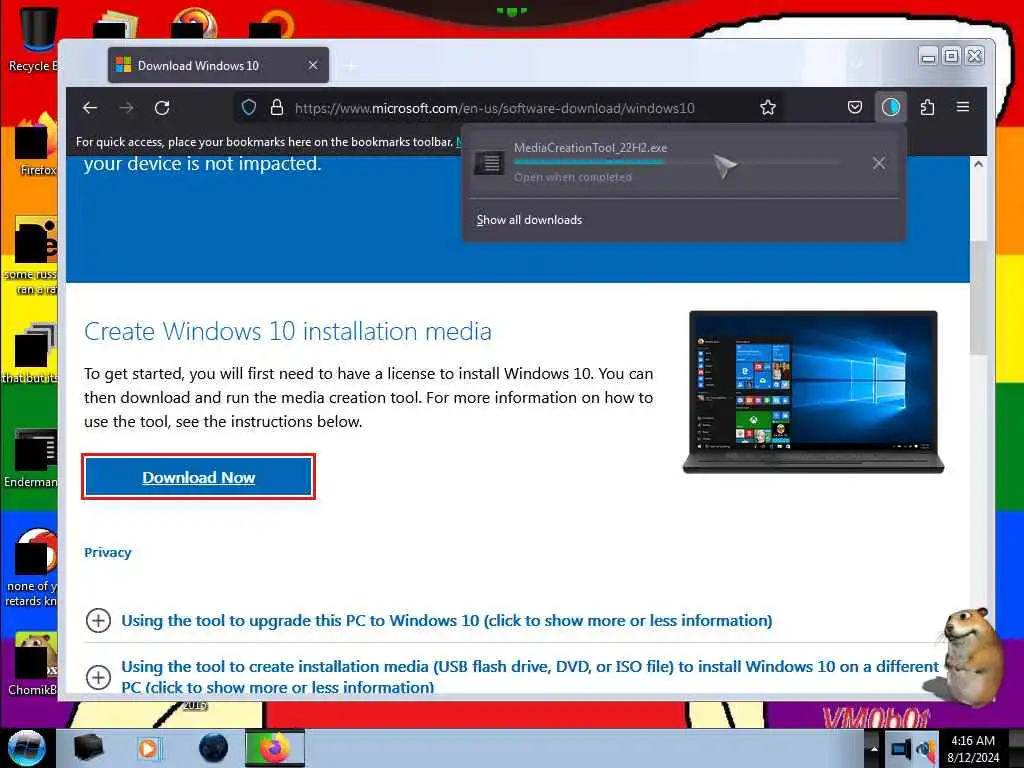1024x768 pixels.
Task: Click the MediaCreationTool download progress bar
Action: tap(677, 162)
